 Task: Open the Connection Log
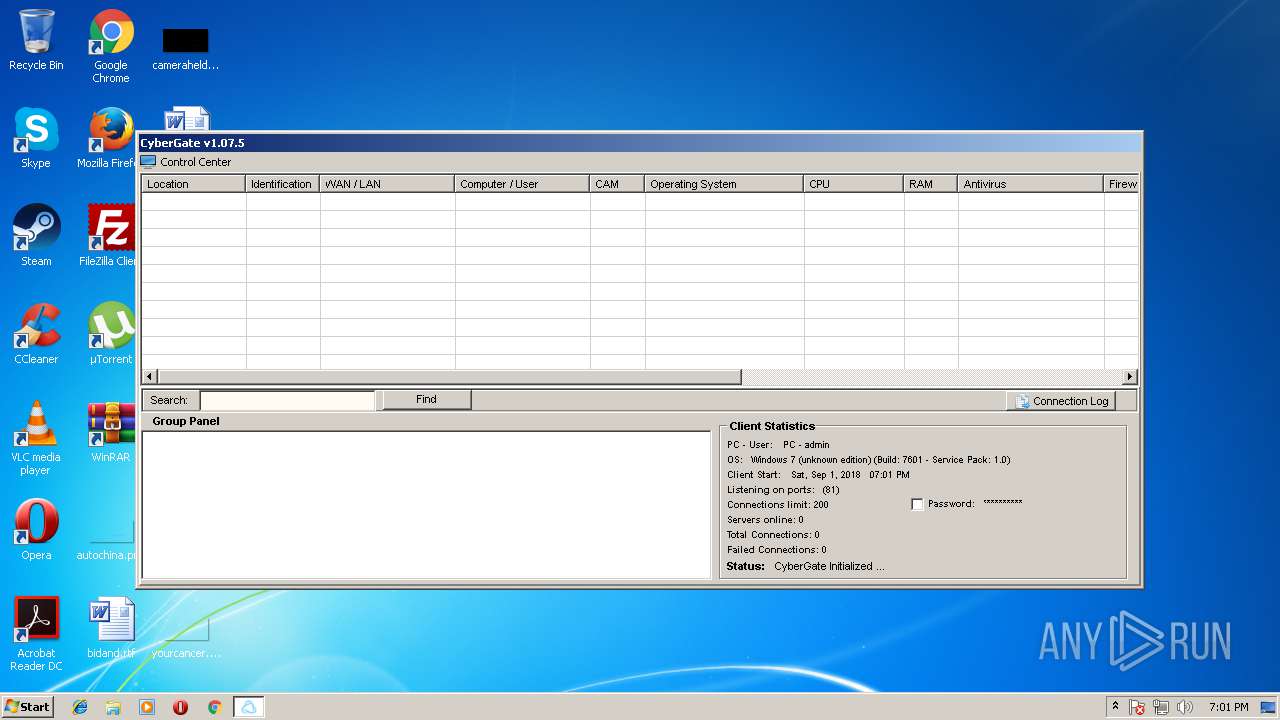point(1061,401)
